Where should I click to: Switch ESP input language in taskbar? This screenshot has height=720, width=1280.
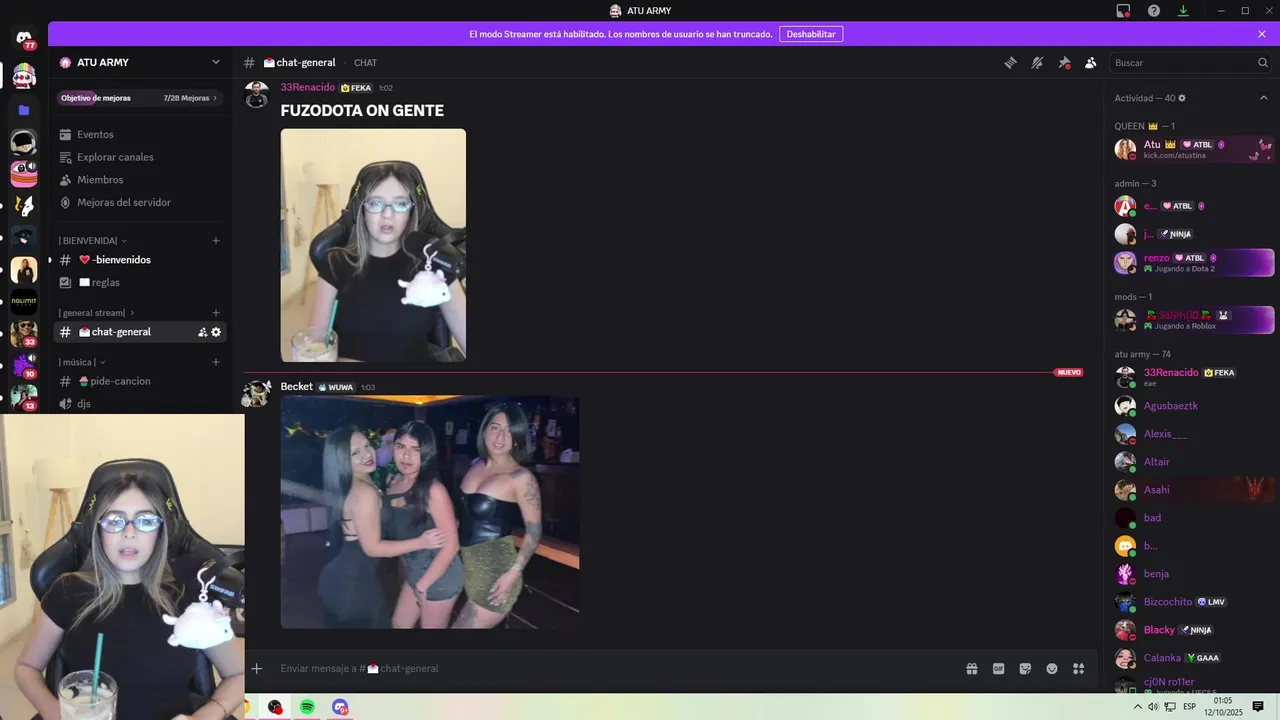pyautogui.click(x=1189, y=707)
